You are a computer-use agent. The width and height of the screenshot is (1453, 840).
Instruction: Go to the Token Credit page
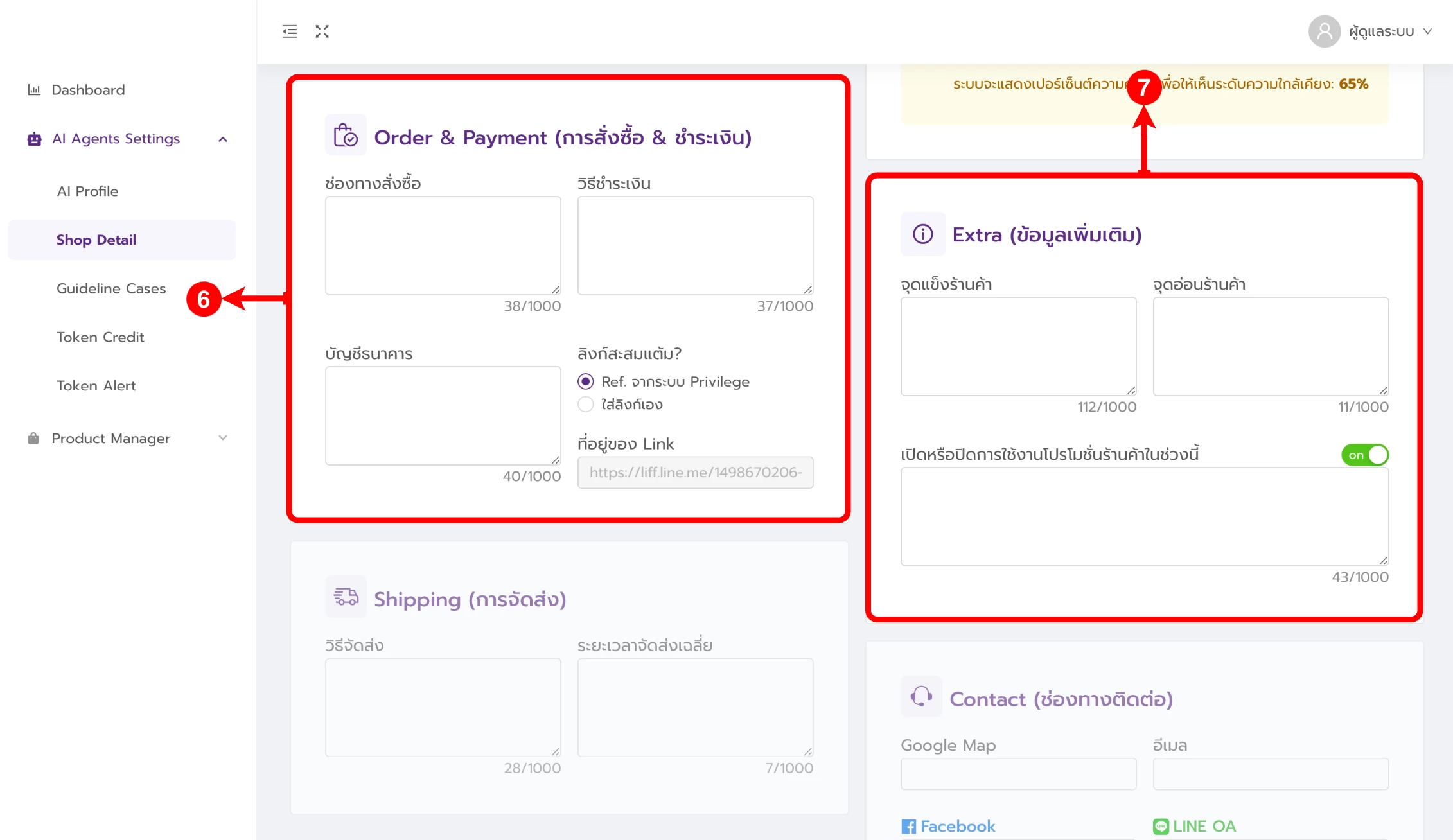click(100, 337)
